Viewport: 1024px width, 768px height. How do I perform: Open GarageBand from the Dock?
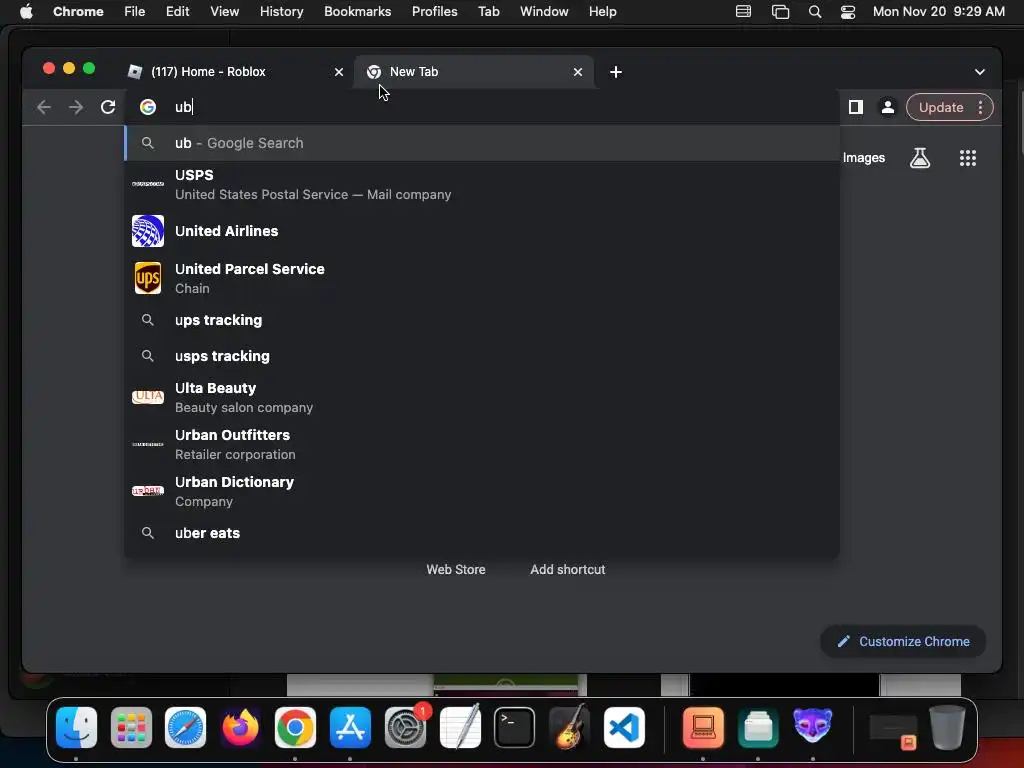569,728
